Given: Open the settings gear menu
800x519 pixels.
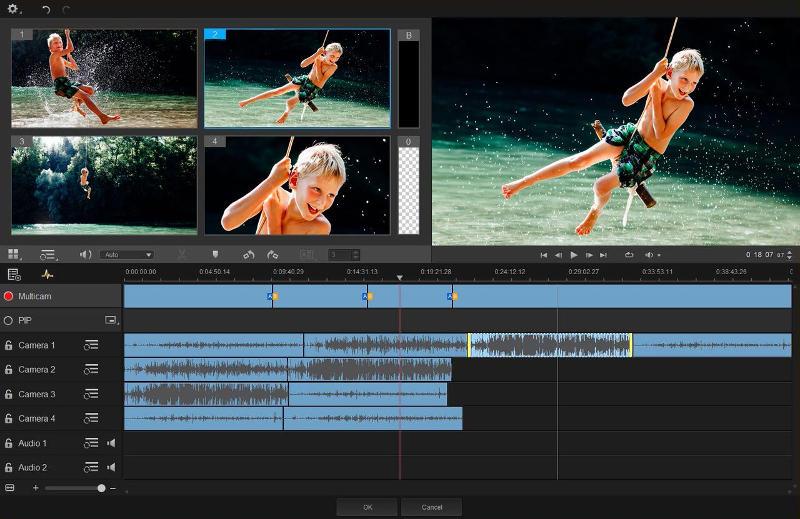Looking at the screenshot, I should click(x=13, y=9).
